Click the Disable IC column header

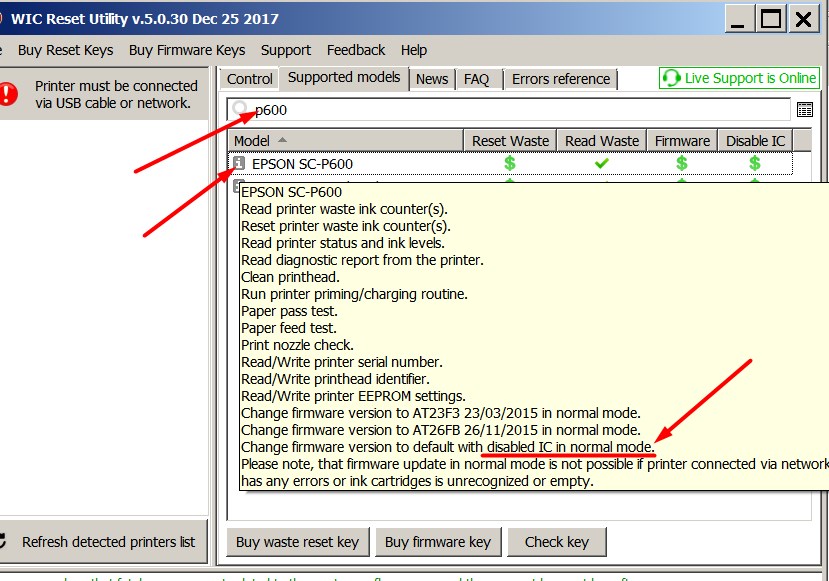pos(755,141)
